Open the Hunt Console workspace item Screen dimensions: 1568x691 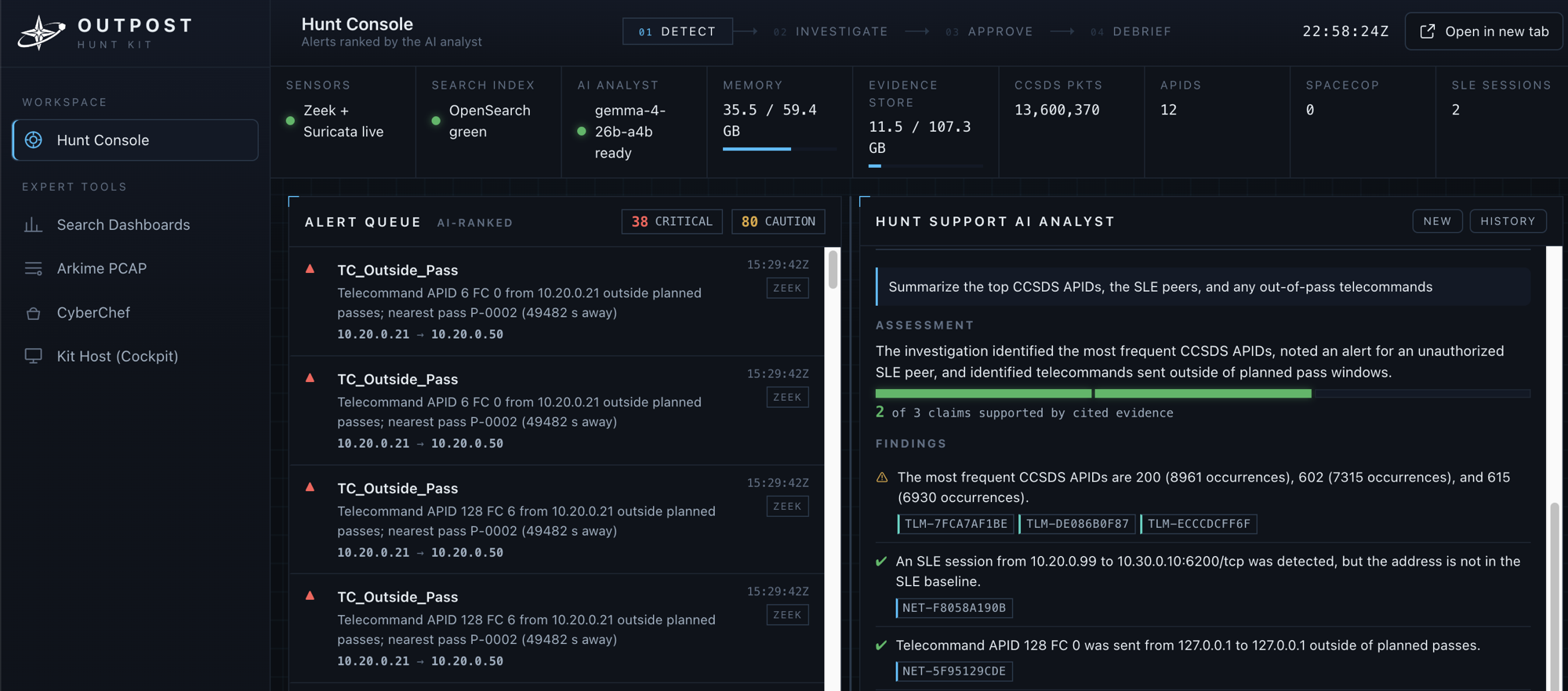coord(136,140)
